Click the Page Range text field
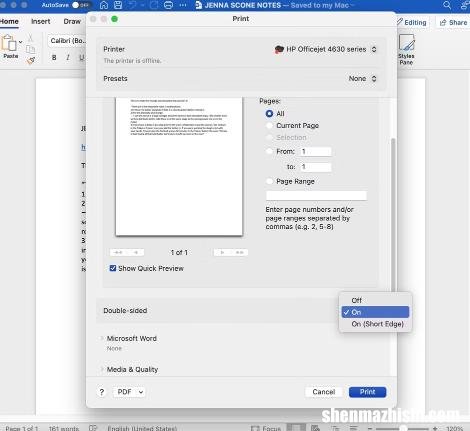470x431 pixels. click(x=316, y=196)
